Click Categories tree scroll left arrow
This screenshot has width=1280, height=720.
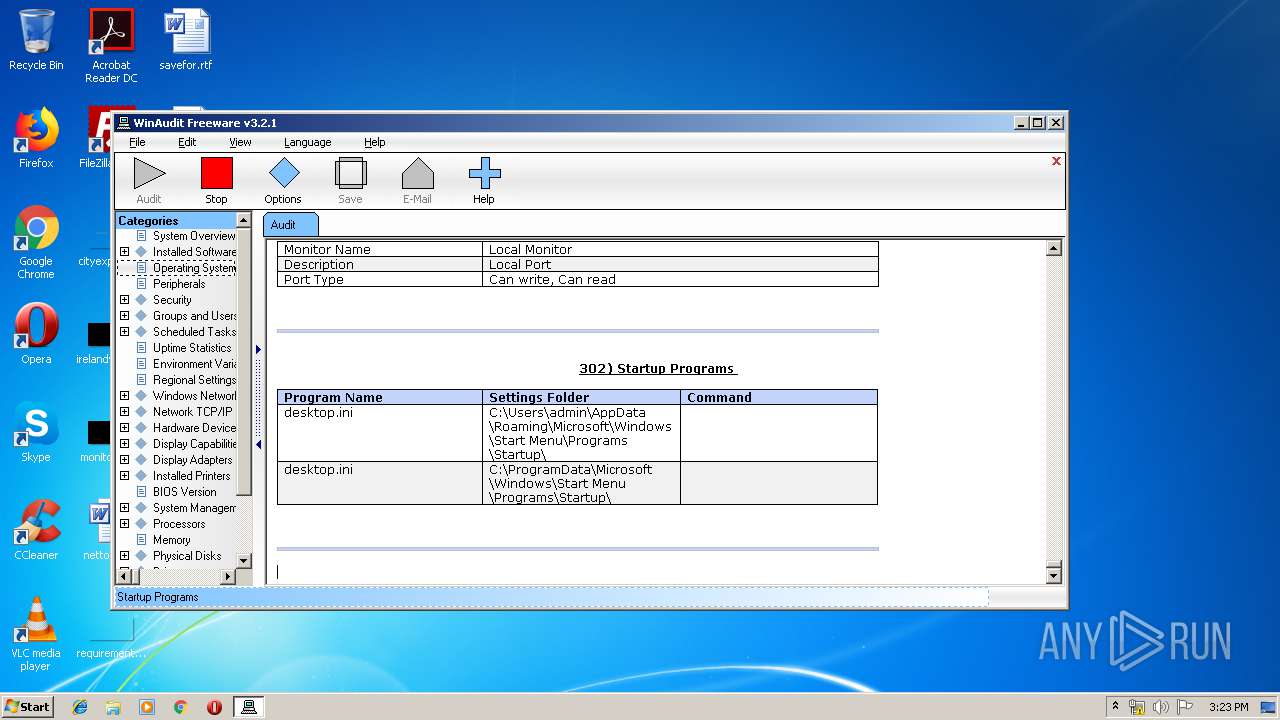coord(124,576)
